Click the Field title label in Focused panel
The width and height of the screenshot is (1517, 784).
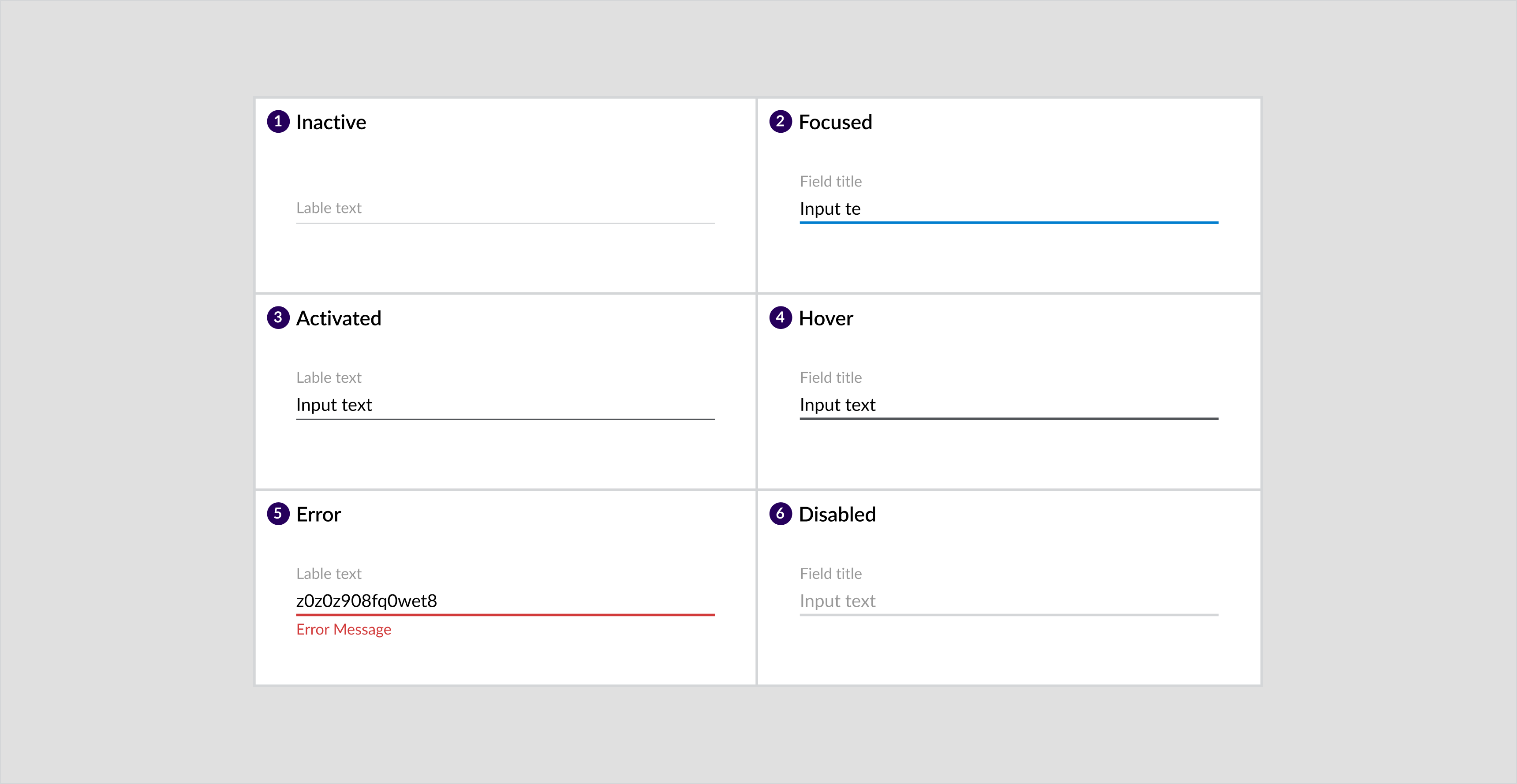point(830,181)
